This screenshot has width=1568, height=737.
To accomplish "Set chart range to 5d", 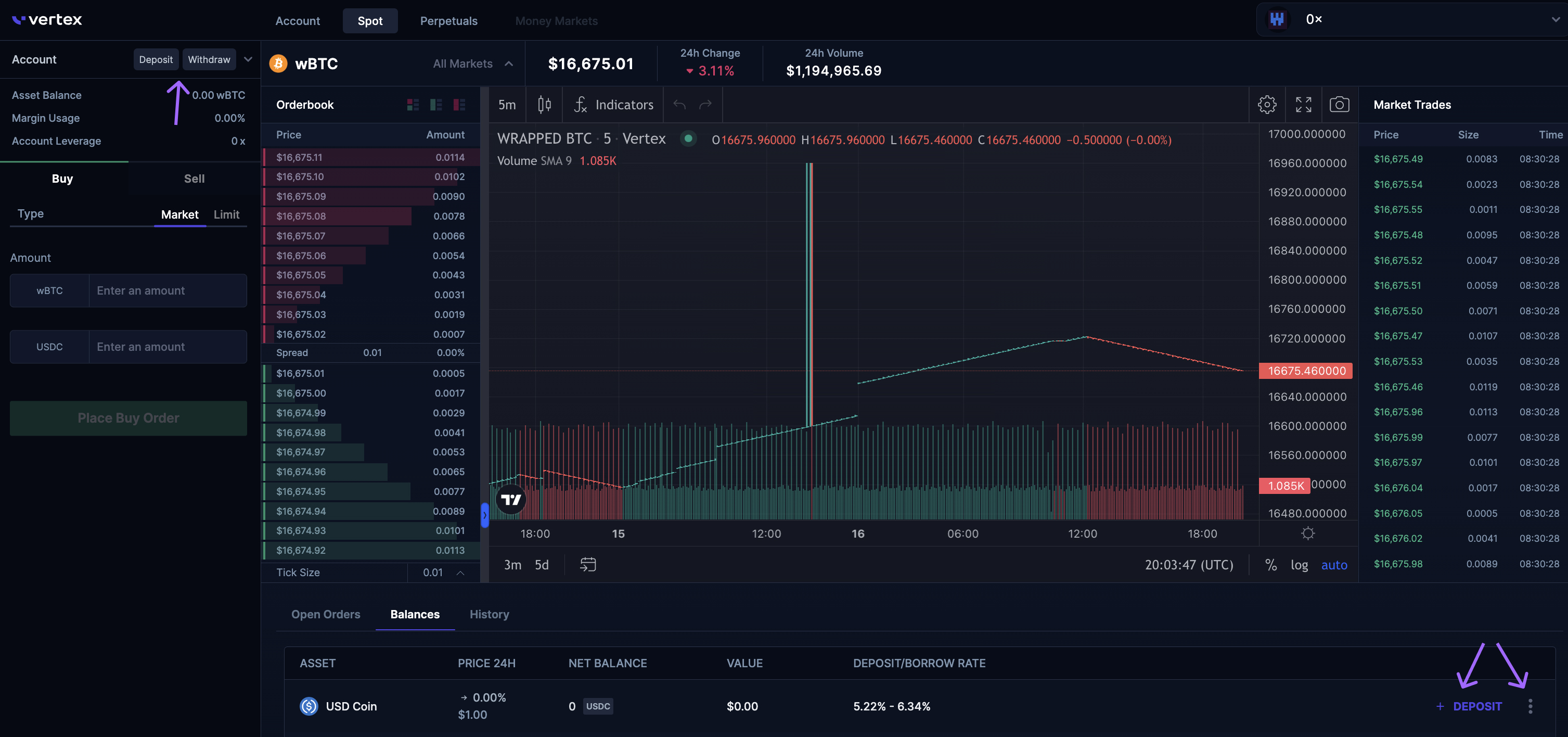I will coord(542,565).
